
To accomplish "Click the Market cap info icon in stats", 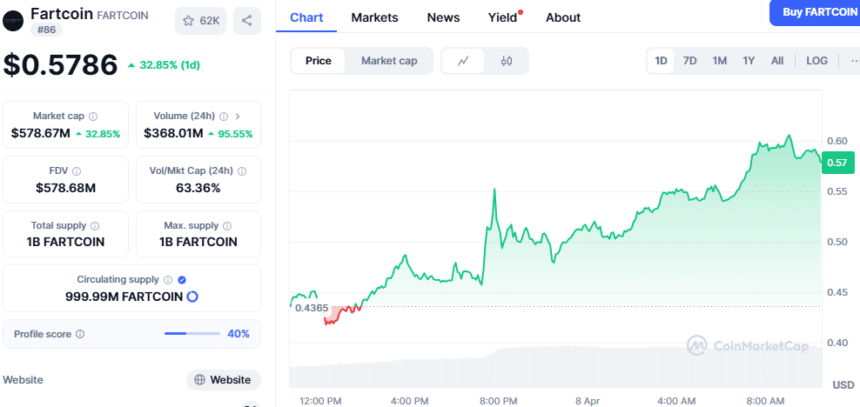I will click(x=93, y=117).
